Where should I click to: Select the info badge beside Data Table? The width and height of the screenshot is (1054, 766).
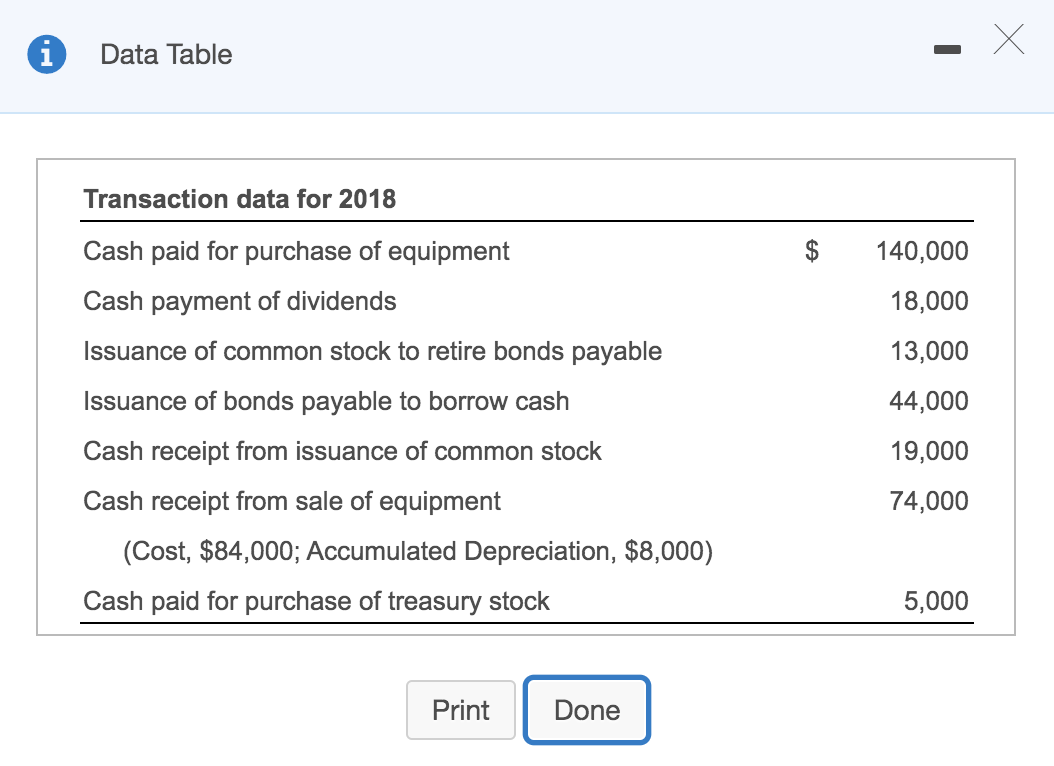pyautogui.click(x=47, y=54)
